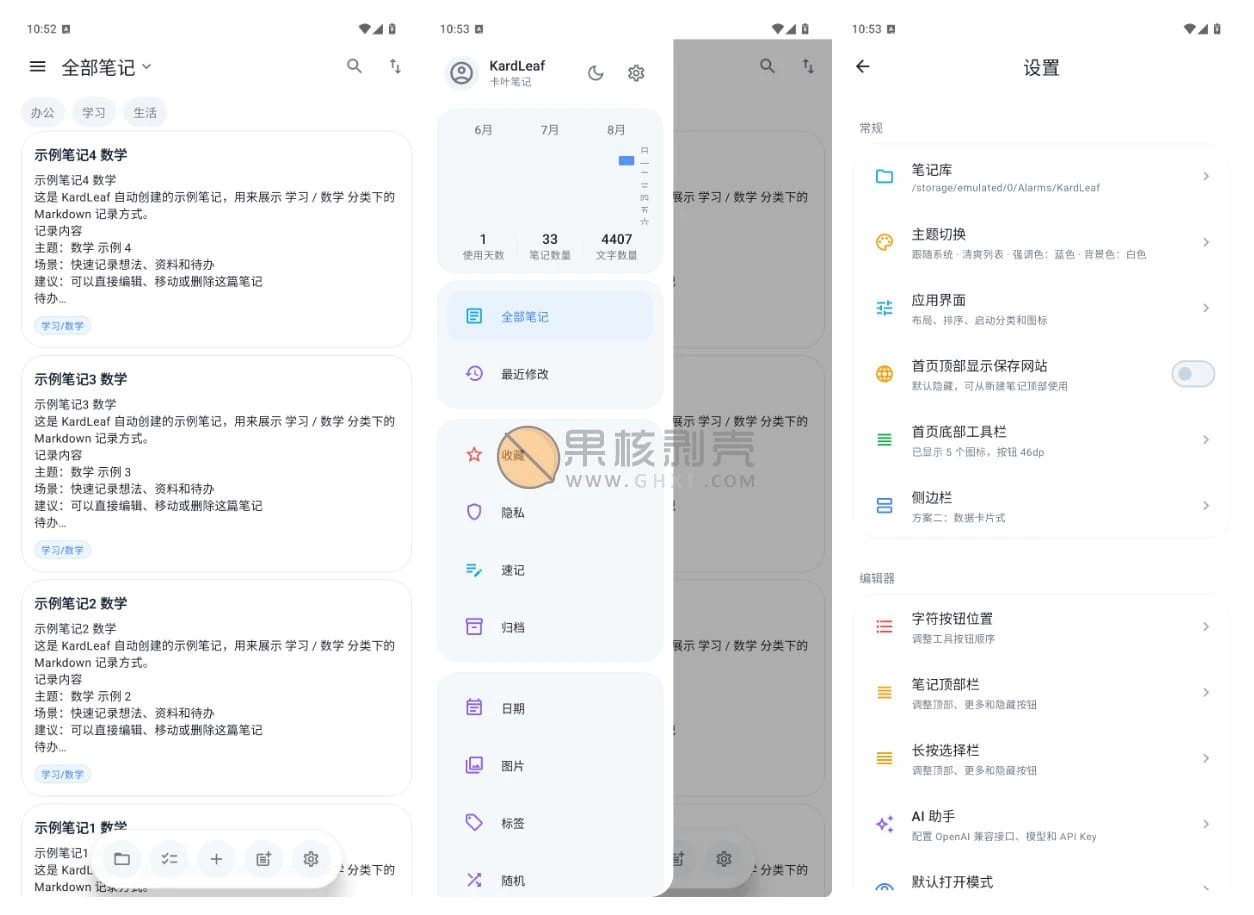The height and width of the screenshot is (915, 1254).
Task: Tap 学习/数学 tag on 示例笔记3 card
Action: point(63,550)
